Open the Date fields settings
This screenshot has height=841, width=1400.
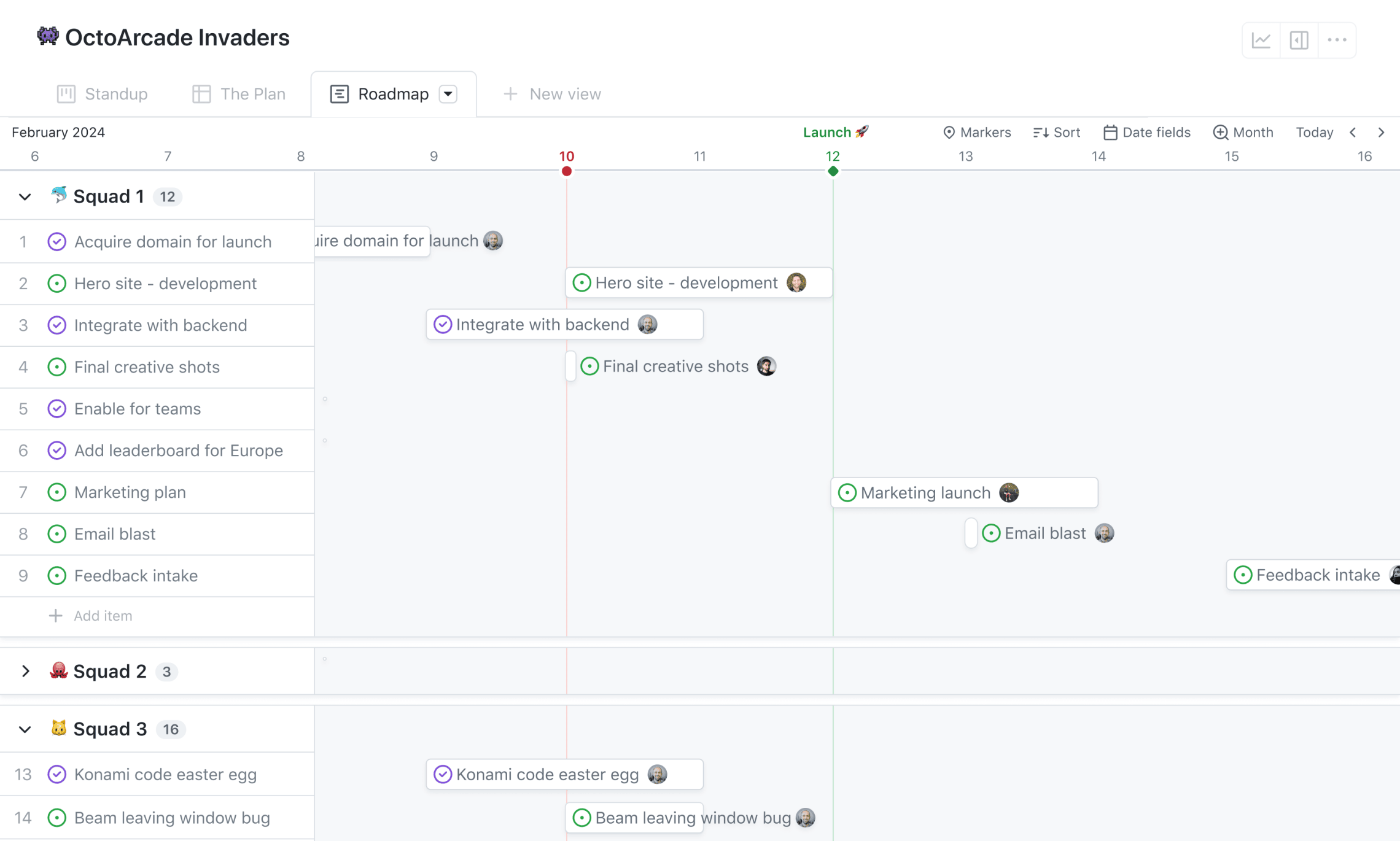(x=1146, y=132)
